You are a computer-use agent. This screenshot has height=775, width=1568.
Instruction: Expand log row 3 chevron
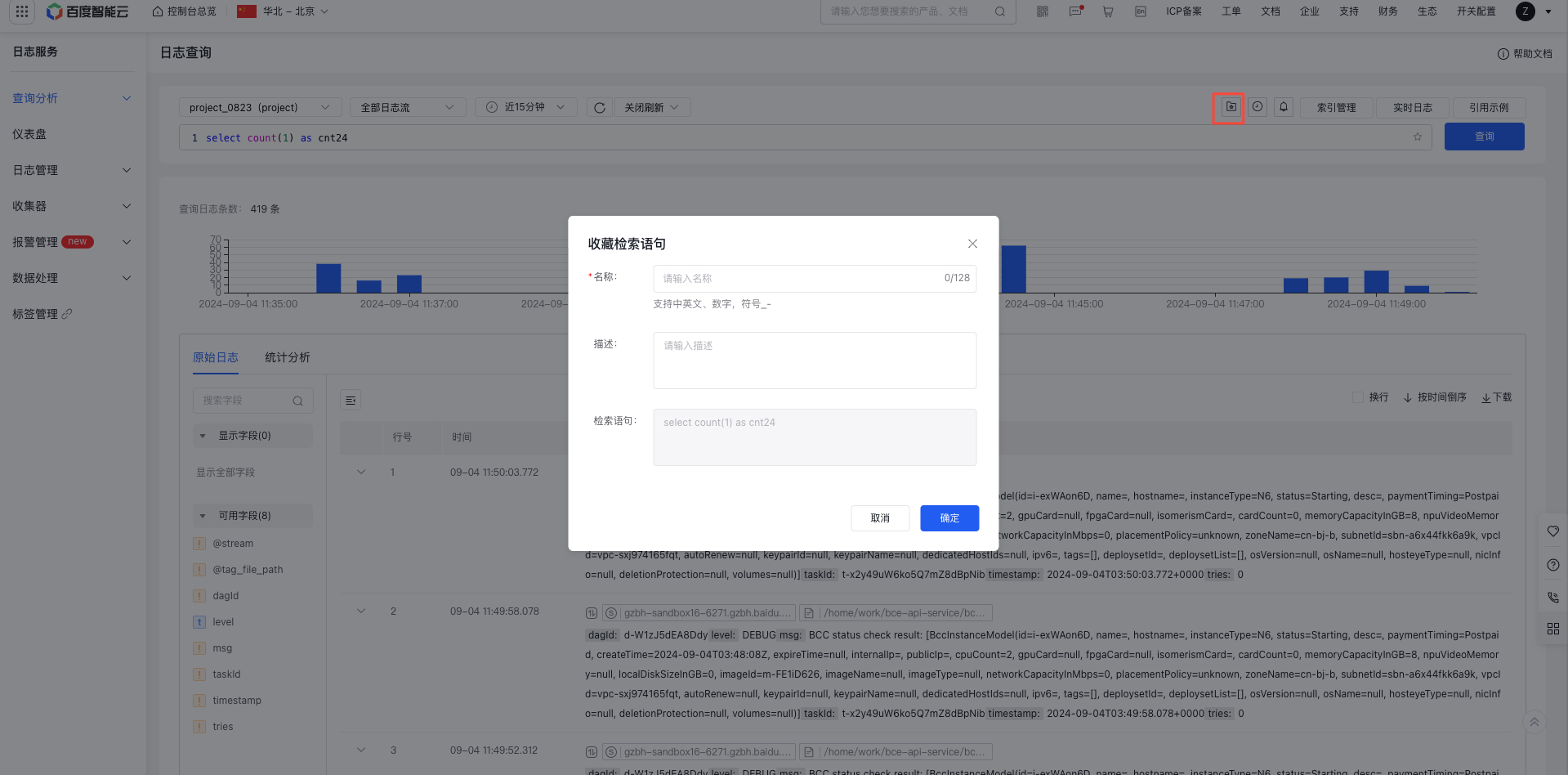coord(361,750)
